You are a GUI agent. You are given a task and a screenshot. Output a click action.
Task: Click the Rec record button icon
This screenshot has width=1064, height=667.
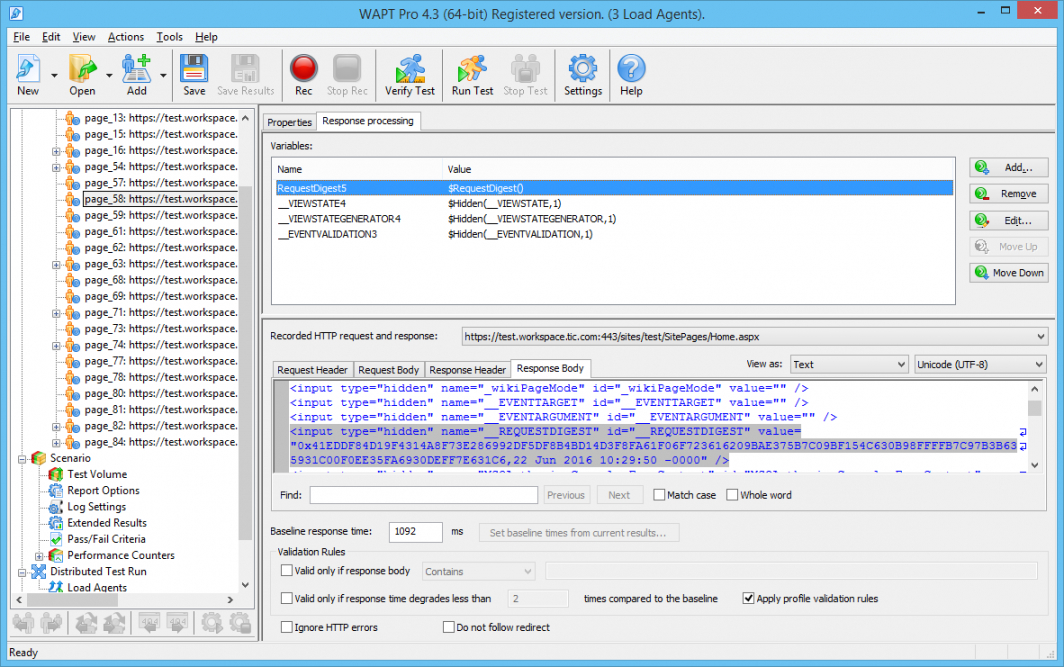click(303, 69)
